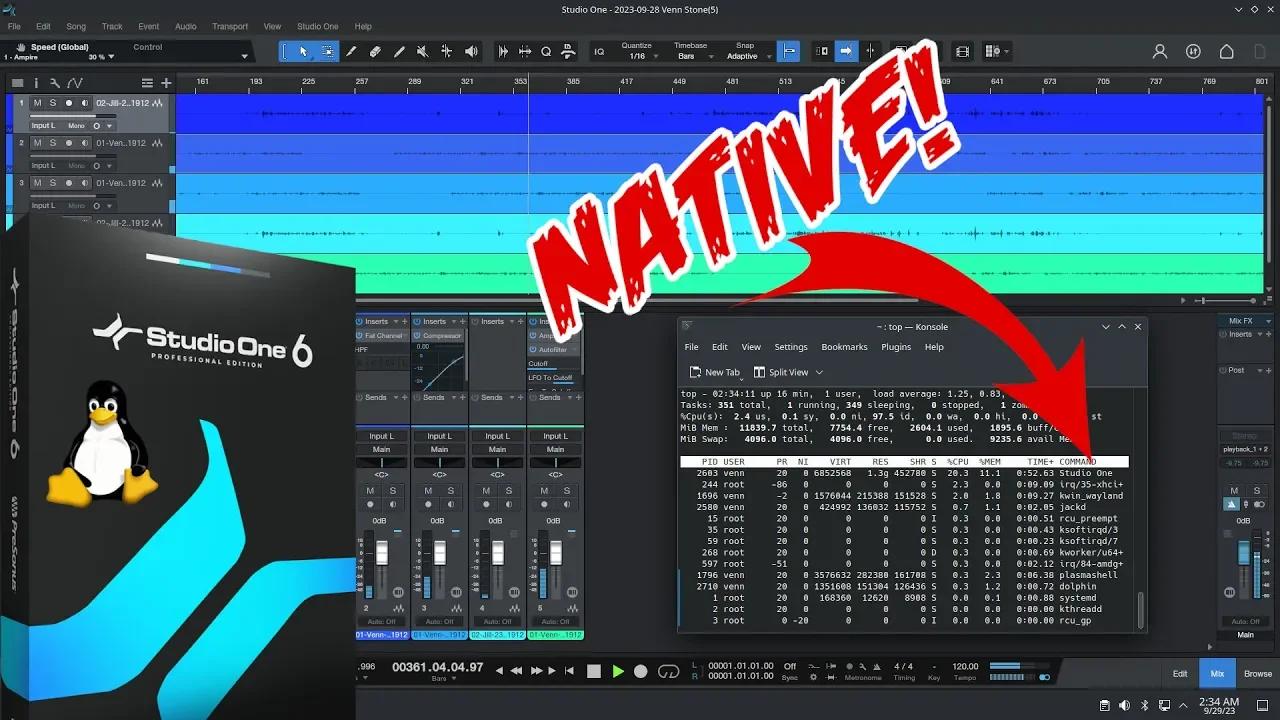1280x720 pixels.
Task: Click the transport Record button
Action: (641, 671)
